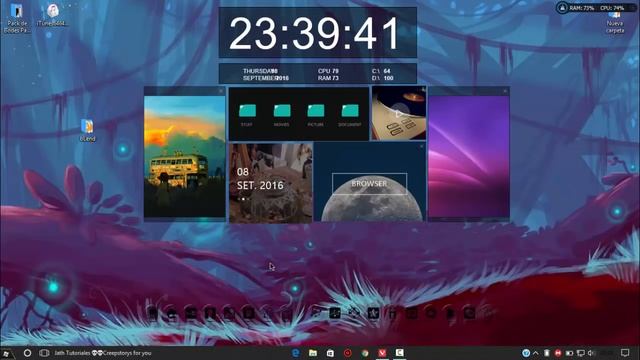Open the Windows Start menu
This screenshot has height=360, width=640.
coord(6,353)
